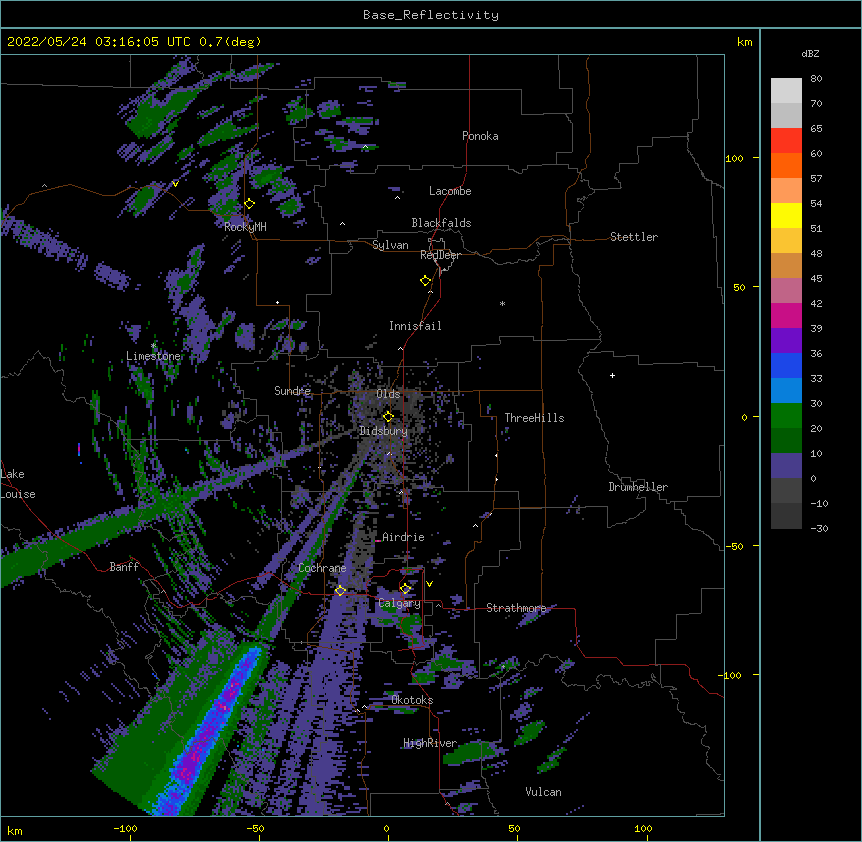Click the Didsbury town label
Viewport: 862px width, 842px height.
click(x=383, y=431)
